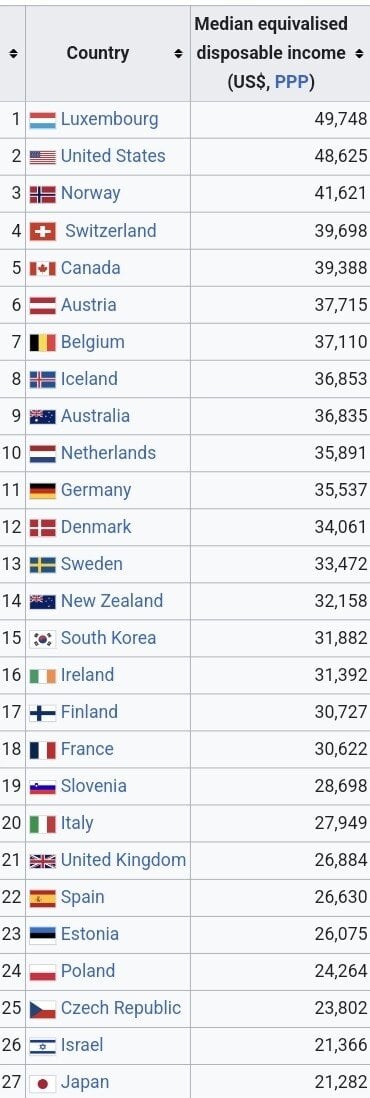The image size is (370, 1098).
Task: Open the United States article link
Action: pos(113,155)
